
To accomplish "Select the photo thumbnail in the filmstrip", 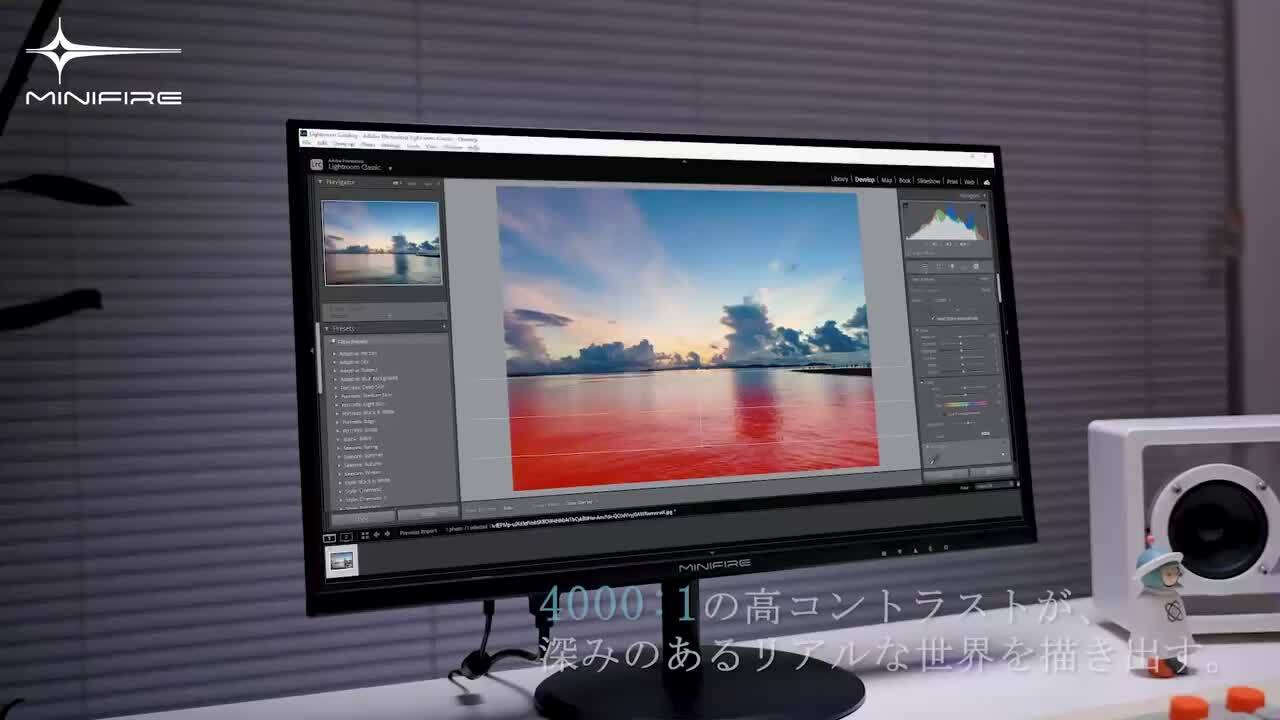I will [340, 562].
